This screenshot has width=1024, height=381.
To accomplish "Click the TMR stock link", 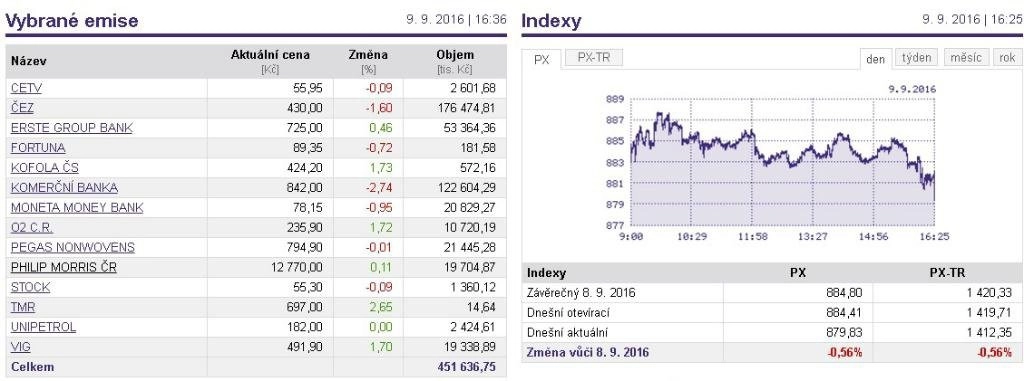I will click(23, 307).
